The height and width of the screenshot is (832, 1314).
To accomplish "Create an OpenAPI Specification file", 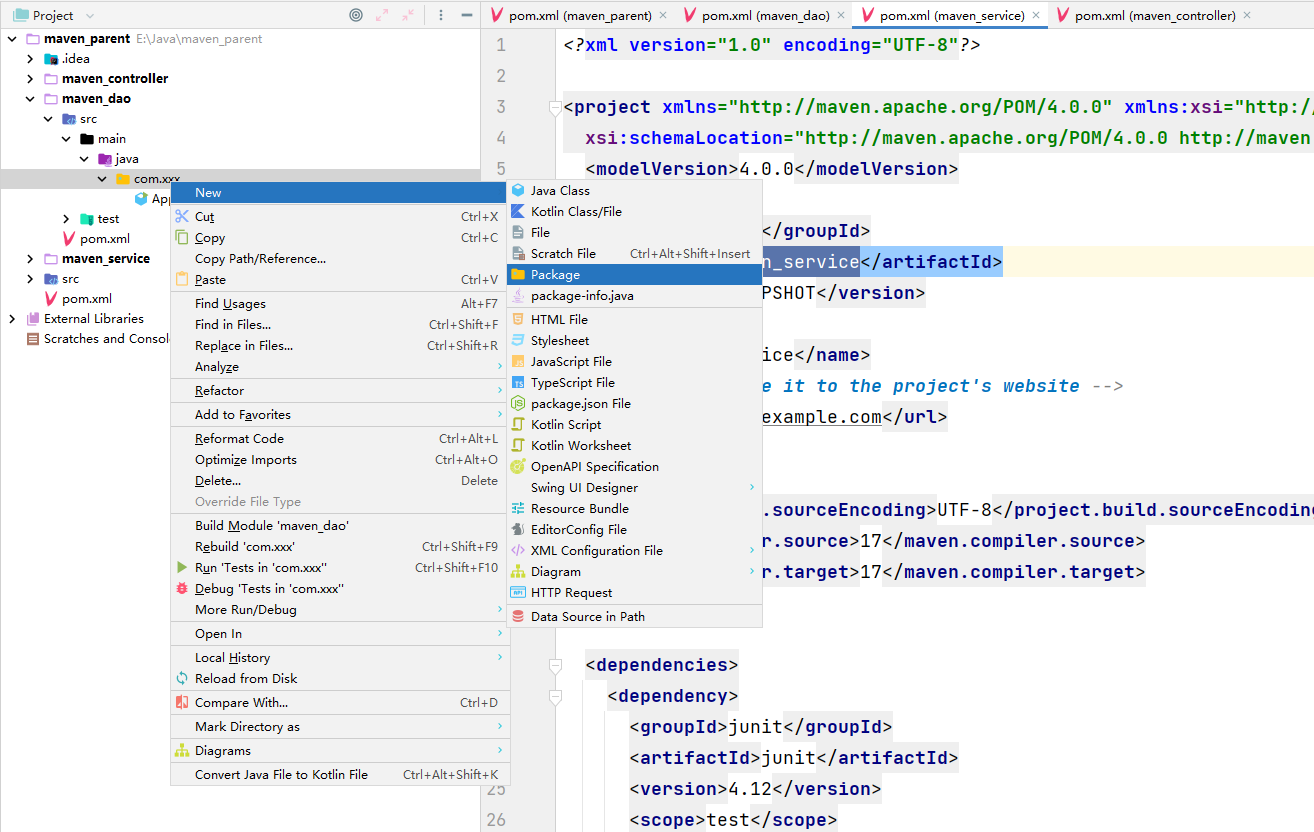I will (x=634, y=467).
